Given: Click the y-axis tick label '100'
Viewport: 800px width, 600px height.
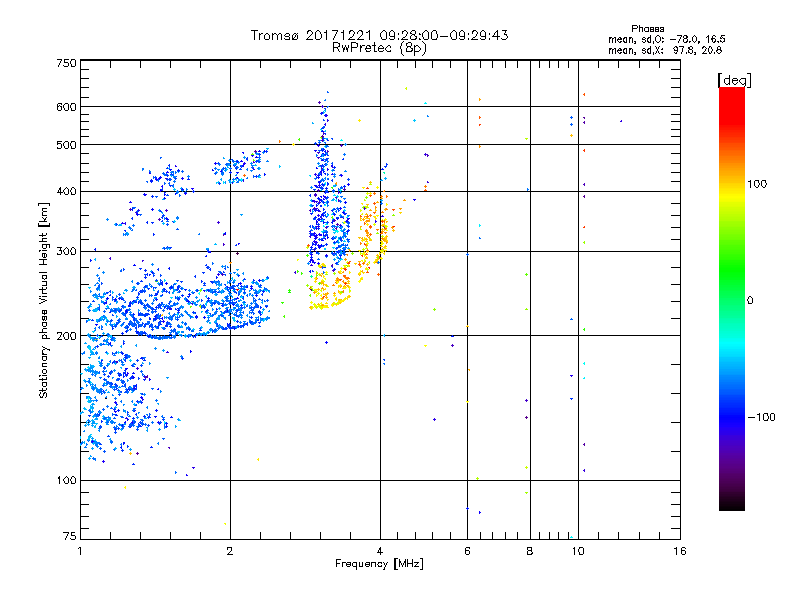Looking at the screenshot, I should pos(66,480).
